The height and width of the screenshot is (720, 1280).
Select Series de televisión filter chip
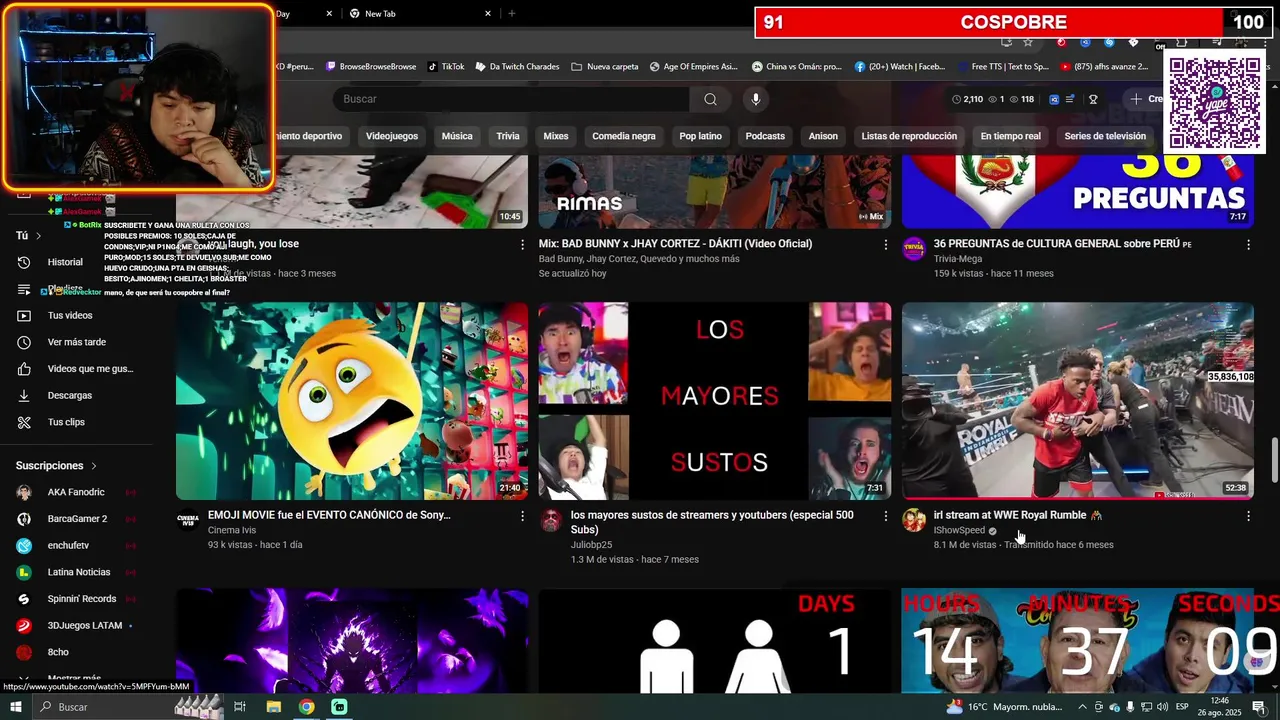tap(1105, 136)
